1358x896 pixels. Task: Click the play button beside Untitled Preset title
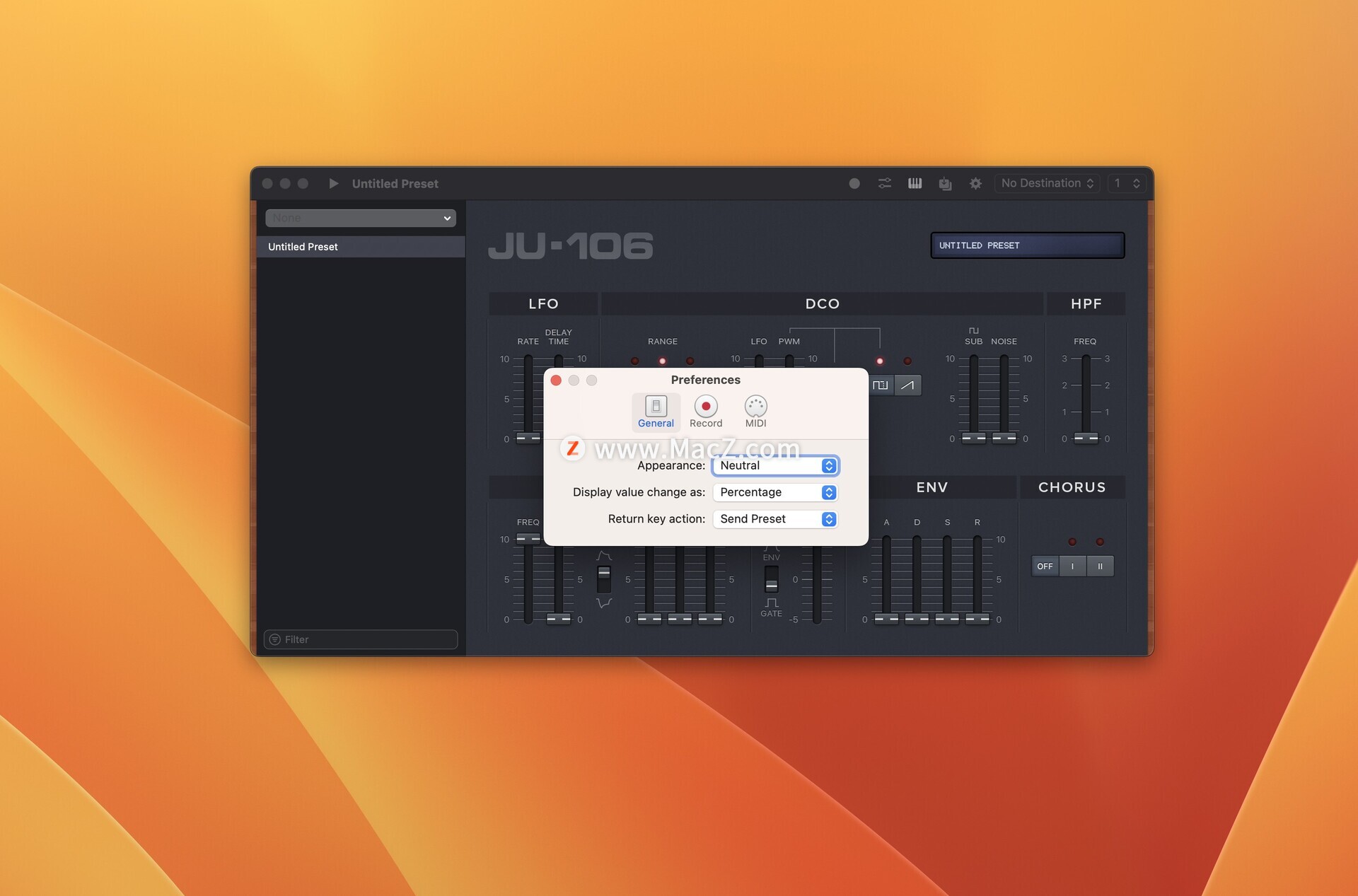(334, 184)
